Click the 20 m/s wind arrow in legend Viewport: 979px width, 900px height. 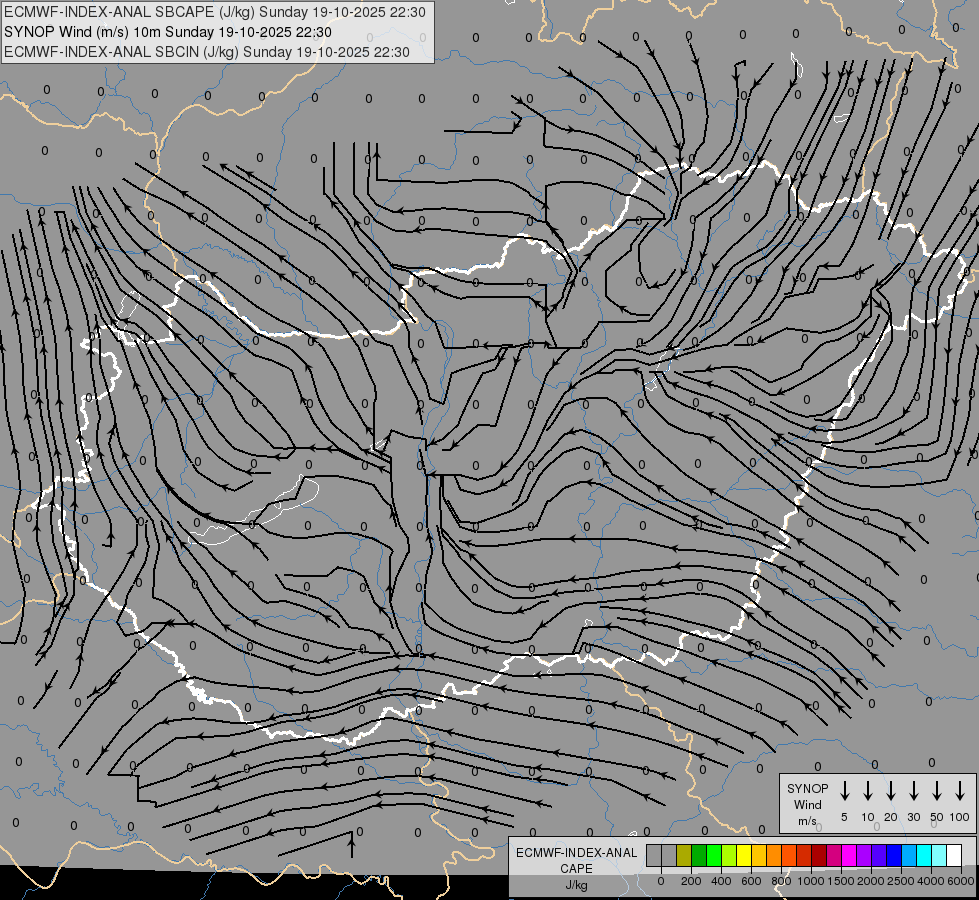pos(891,791)
